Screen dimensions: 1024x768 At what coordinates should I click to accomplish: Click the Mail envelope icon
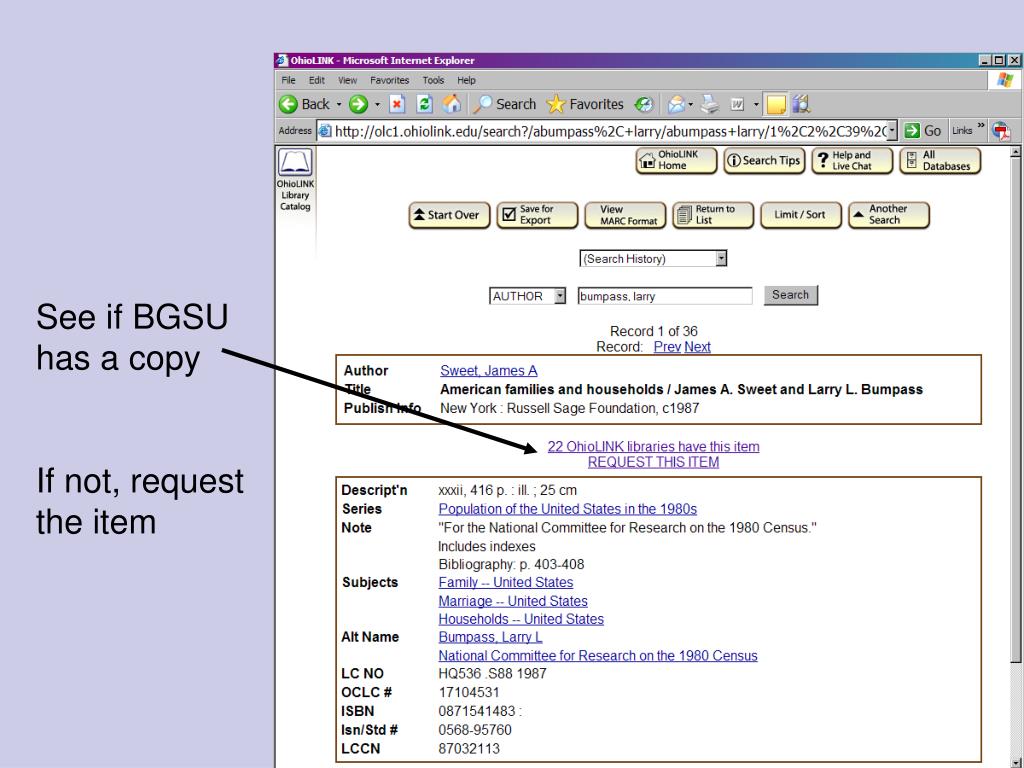(x=677, y=104)
